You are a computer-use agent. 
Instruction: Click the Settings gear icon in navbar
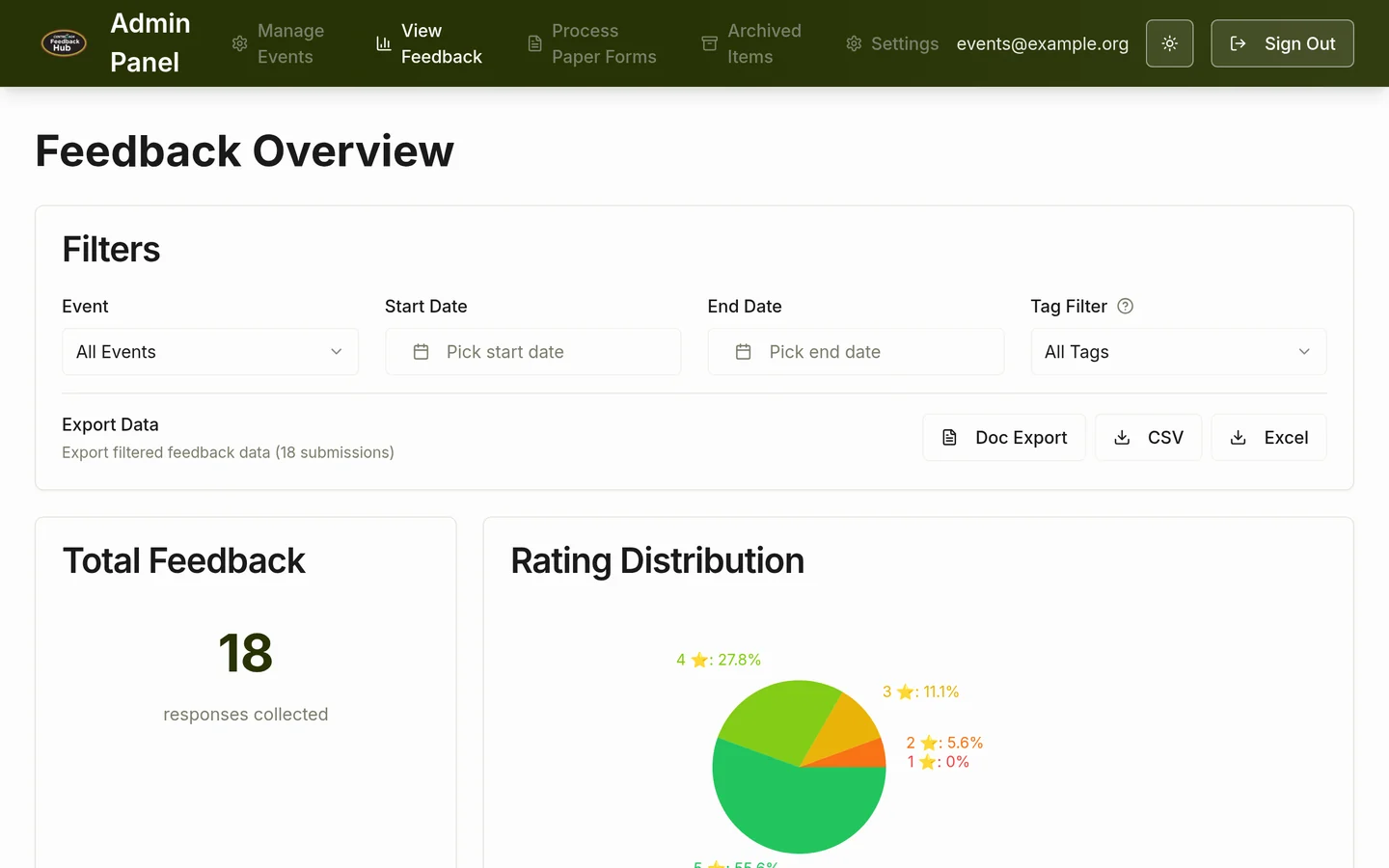(x=854, y=43)
